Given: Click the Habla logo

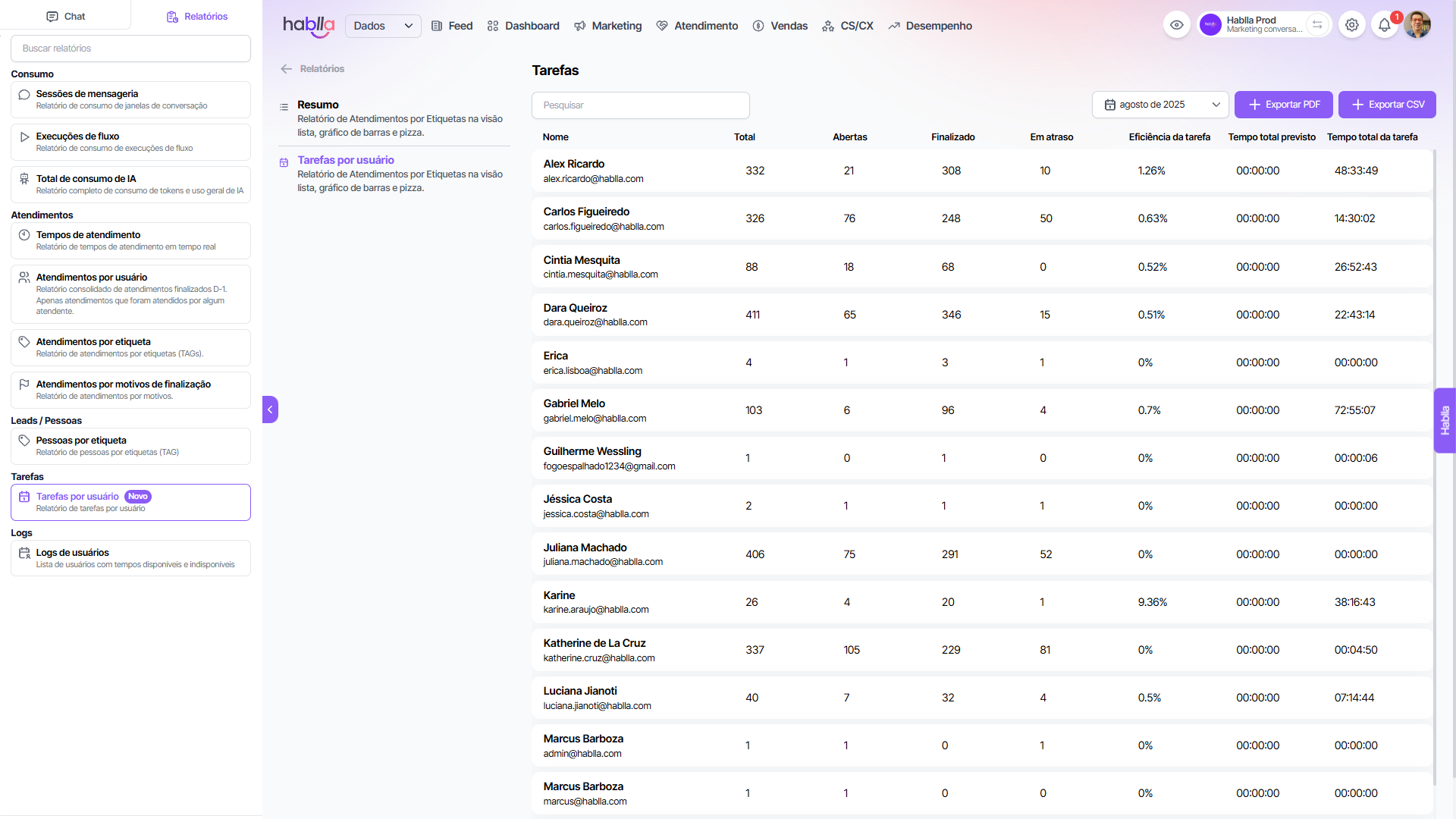Looking at the screenshot, I should [308, 26].
